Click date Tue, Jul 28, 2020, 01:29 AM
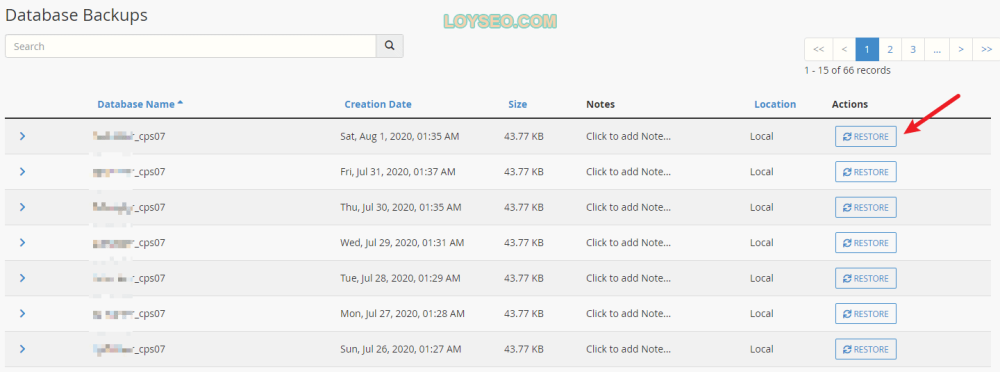The image size is (1000, 372). tap(400, 278)
